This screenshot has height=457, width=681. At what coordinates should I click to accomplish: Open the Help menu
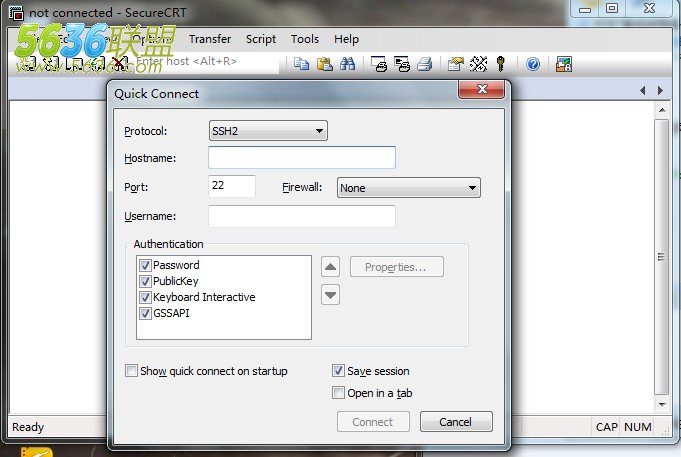pos(346,39)
